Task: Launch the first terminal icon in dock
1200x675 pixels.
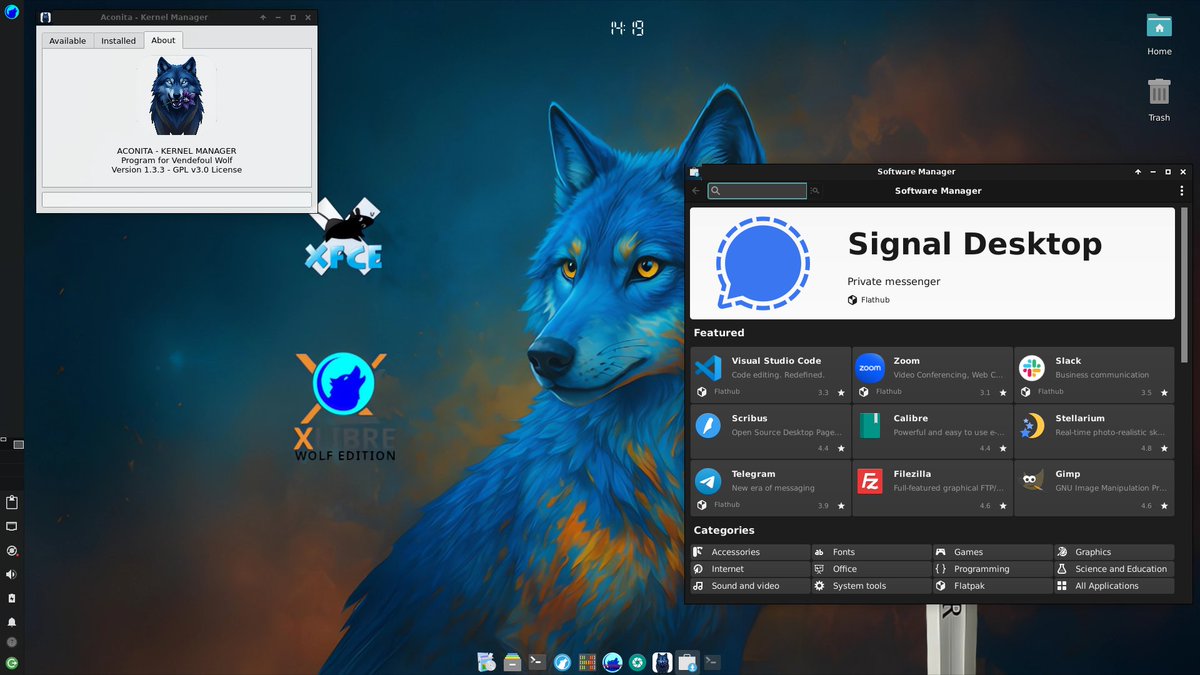Action: pos(537,661)
